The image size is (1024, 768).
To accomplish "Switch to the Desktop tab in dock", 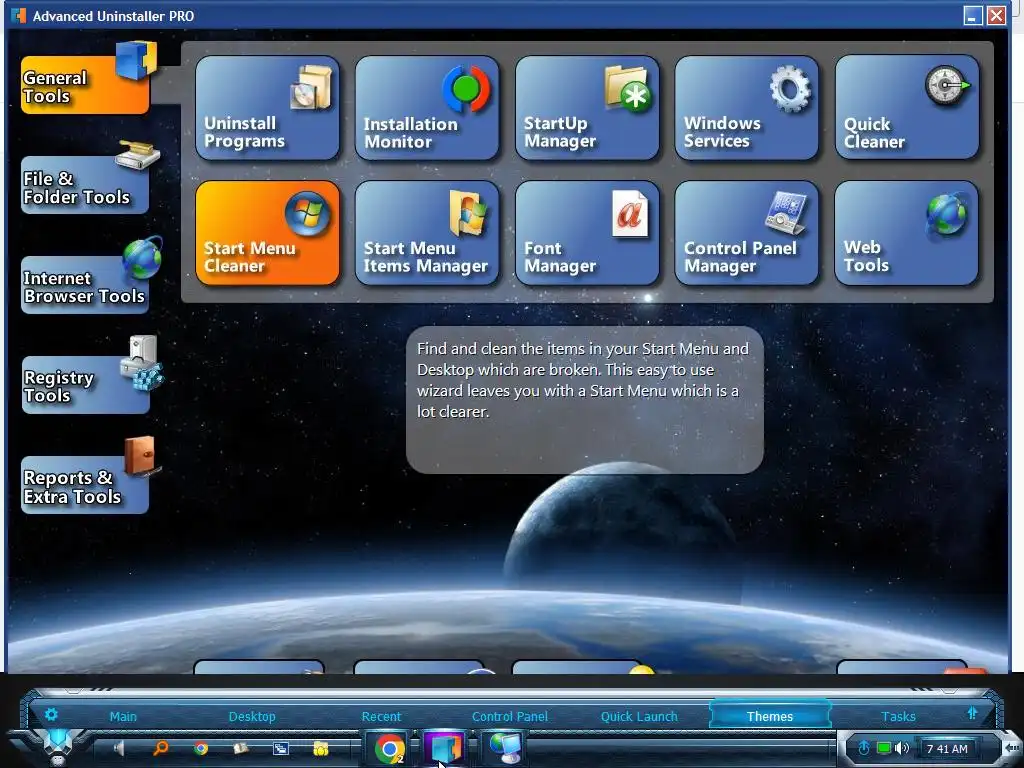I will point(252,716).
